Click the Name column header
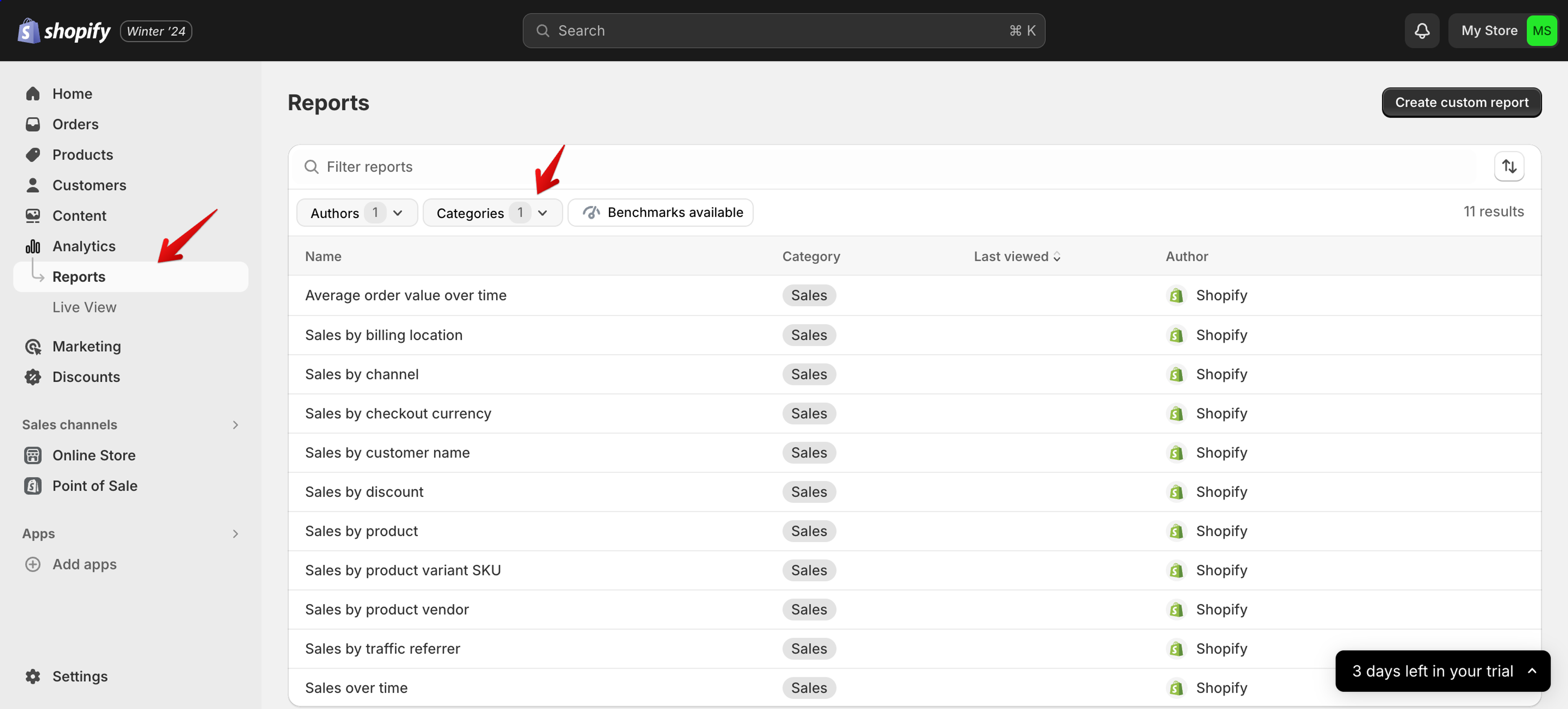This screenshot has width=1568, height=709. (323, 256)
